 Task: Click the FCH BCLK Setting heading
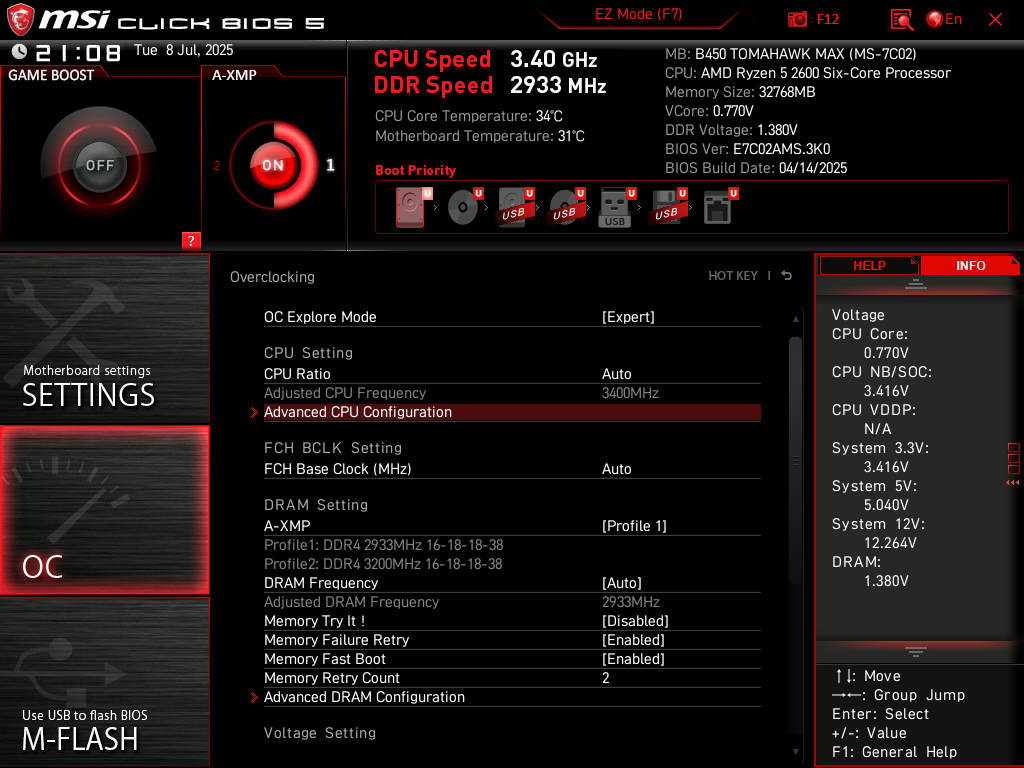pos(333,448)
